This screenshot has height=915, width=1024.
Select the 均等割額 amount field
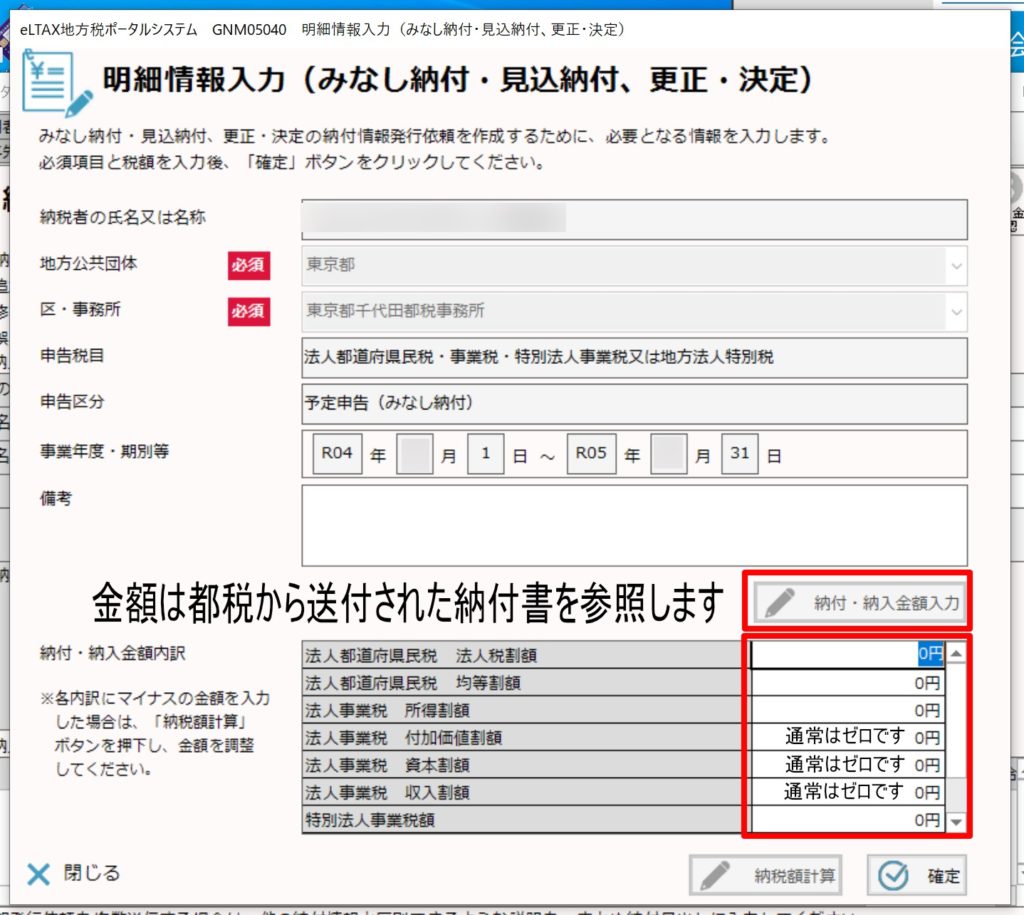coord(847,683)
